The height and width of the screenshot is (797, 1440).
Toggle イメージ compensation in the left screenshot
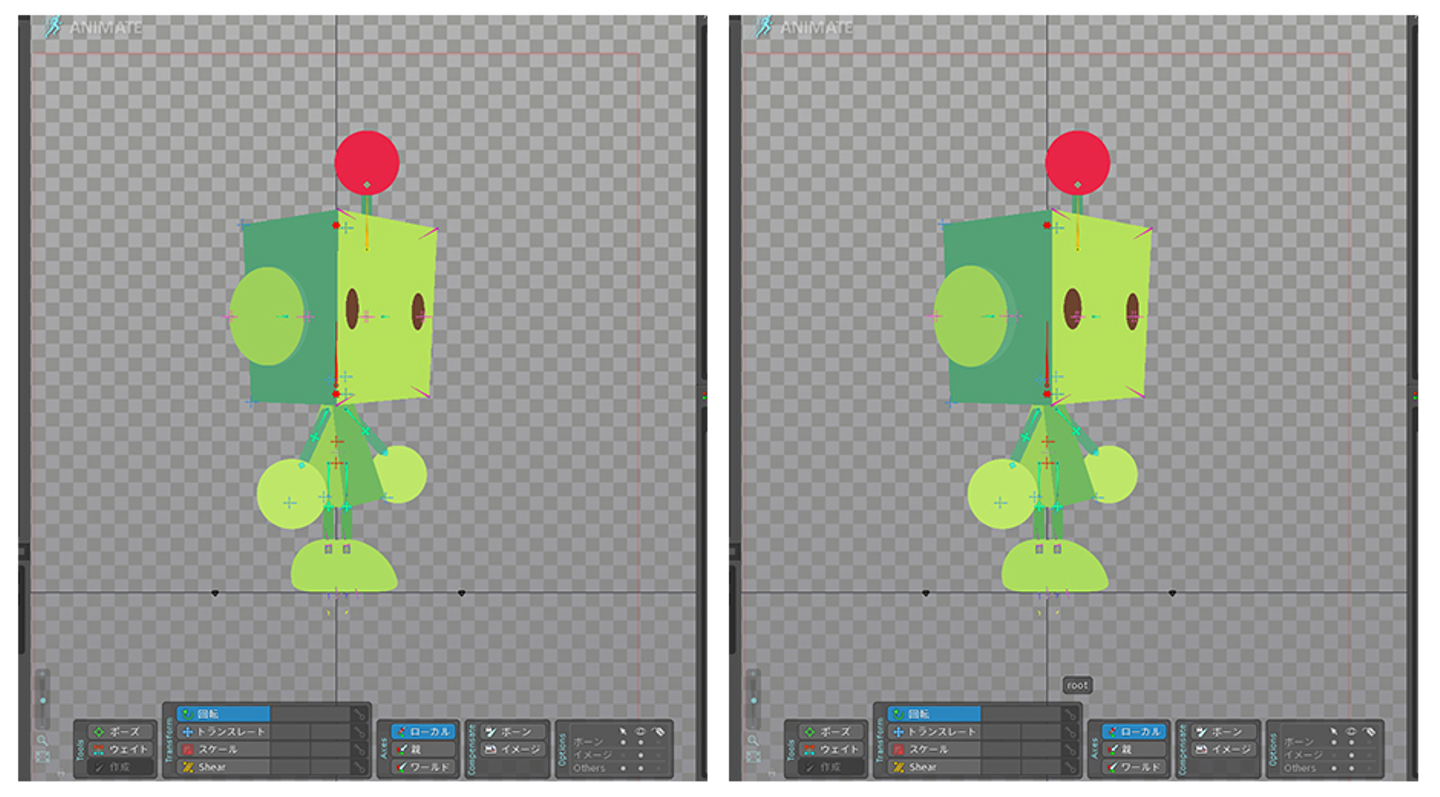[x=512, y=749]
